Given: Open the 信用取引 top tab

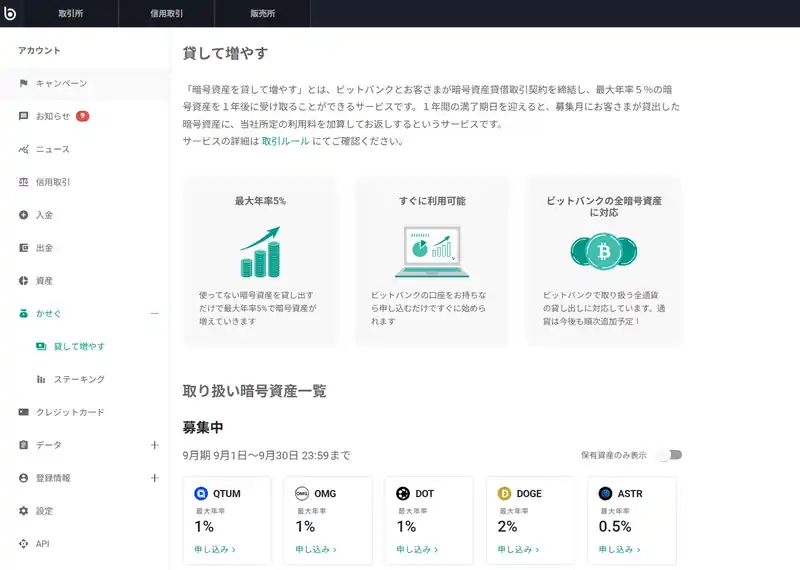Looking at the screenshot, I should [166, 13].
